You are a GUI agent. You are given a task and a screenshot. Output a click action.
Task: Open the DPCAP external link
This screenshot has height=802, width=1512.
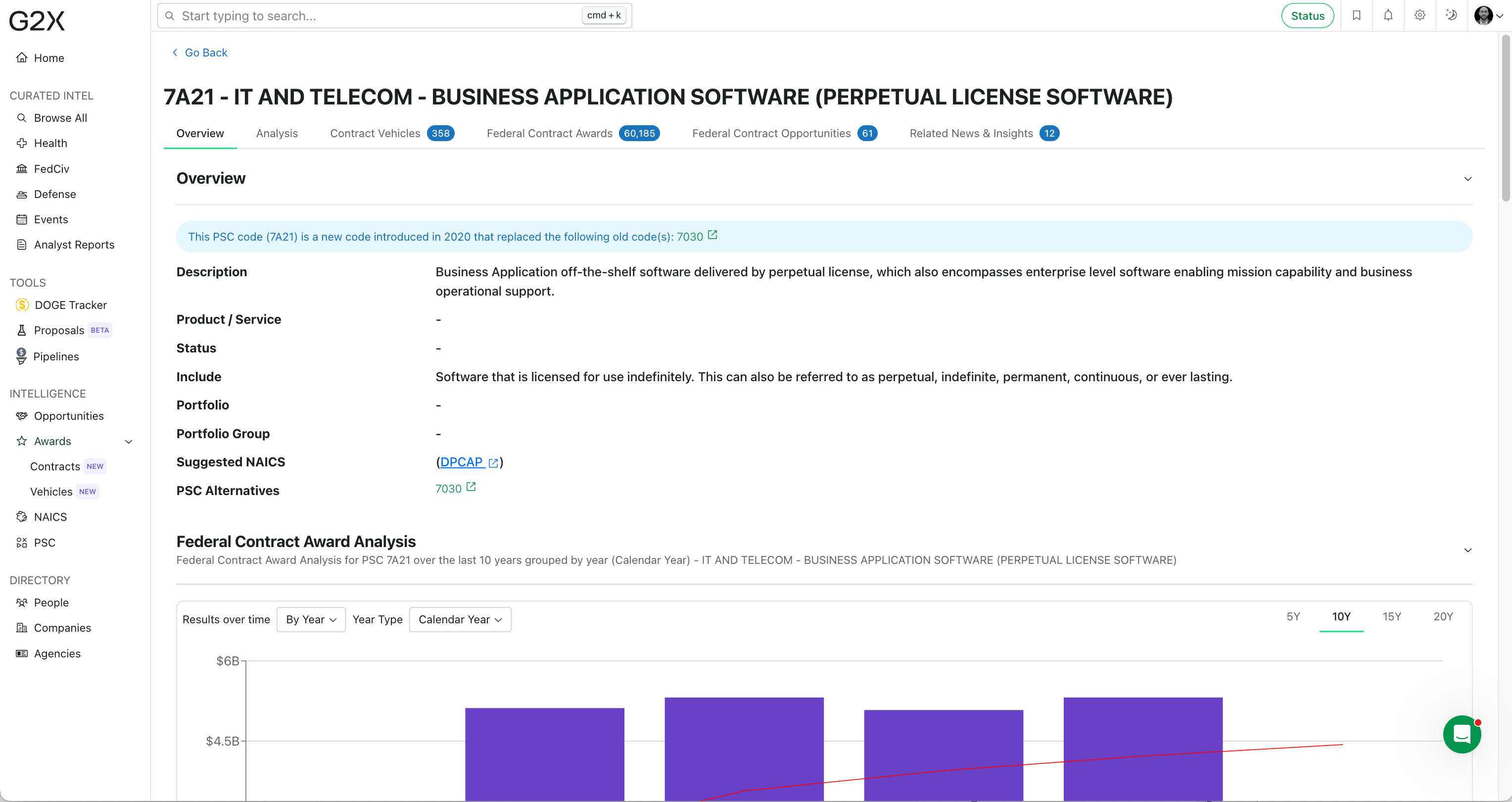[x=469, y=462]
